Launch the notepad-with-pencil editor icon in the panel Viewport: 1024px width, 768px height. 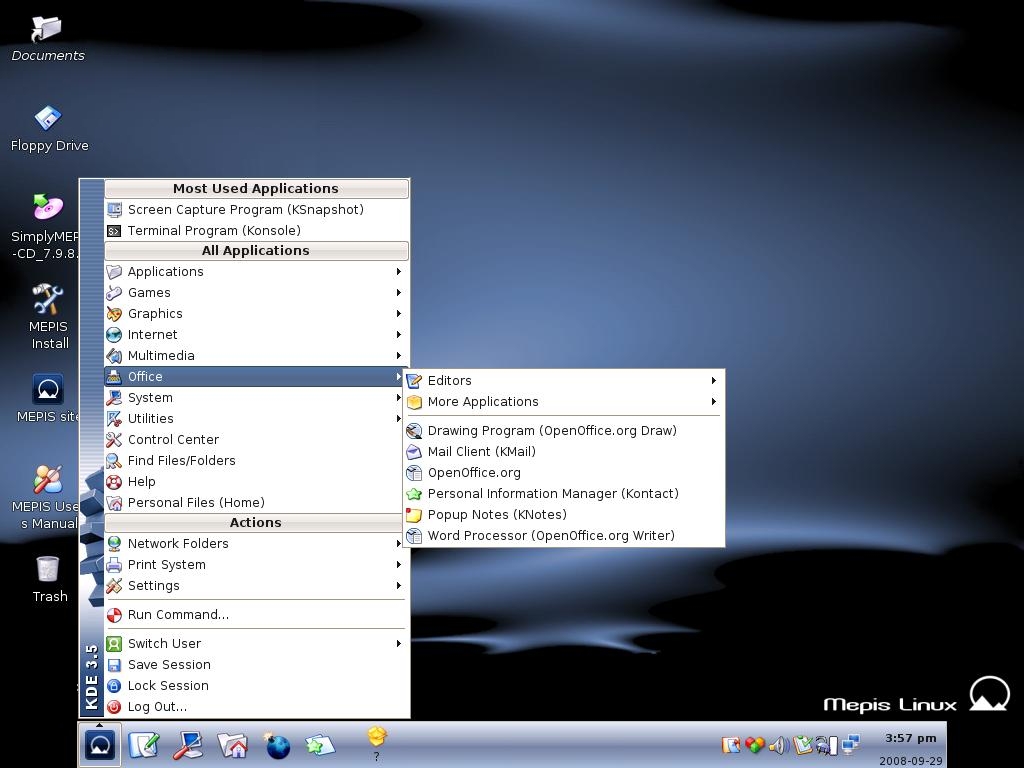(x=144, y=745)
